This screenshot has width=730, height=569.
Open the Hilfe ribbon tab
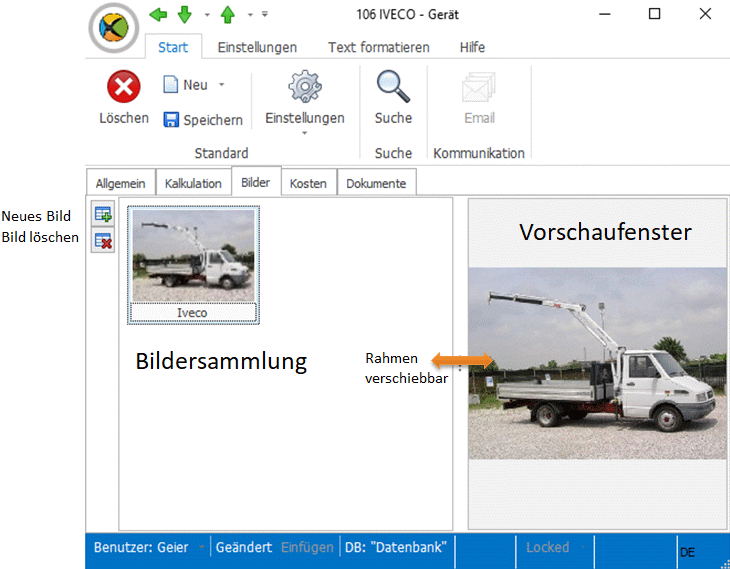click(x=472, y=47)
